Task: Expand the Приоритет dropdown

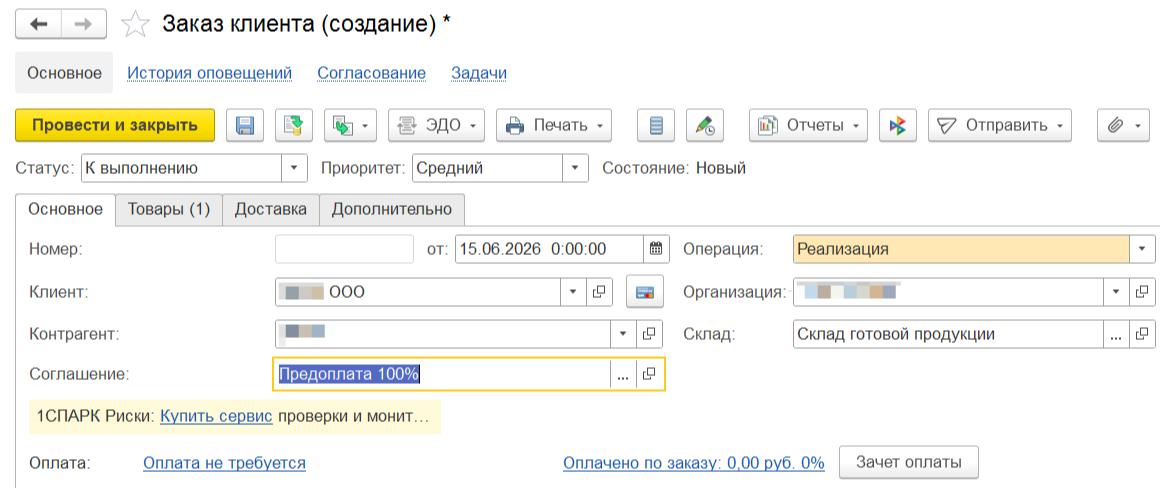Action: tap(575, 168)
